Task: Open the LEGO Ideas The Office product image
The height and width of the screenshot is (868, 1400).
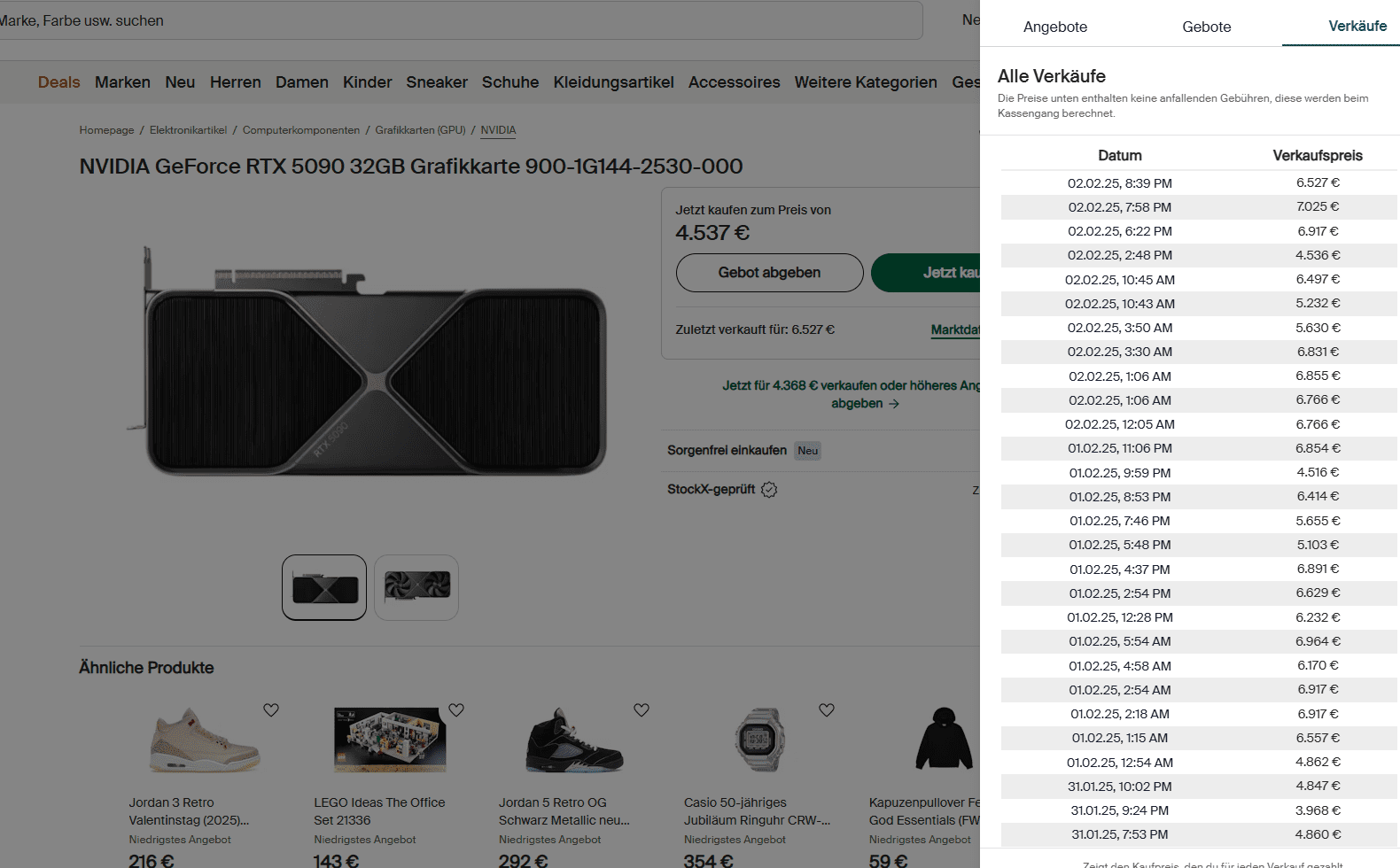Action: pyautogui.click(x=390, y=740)
